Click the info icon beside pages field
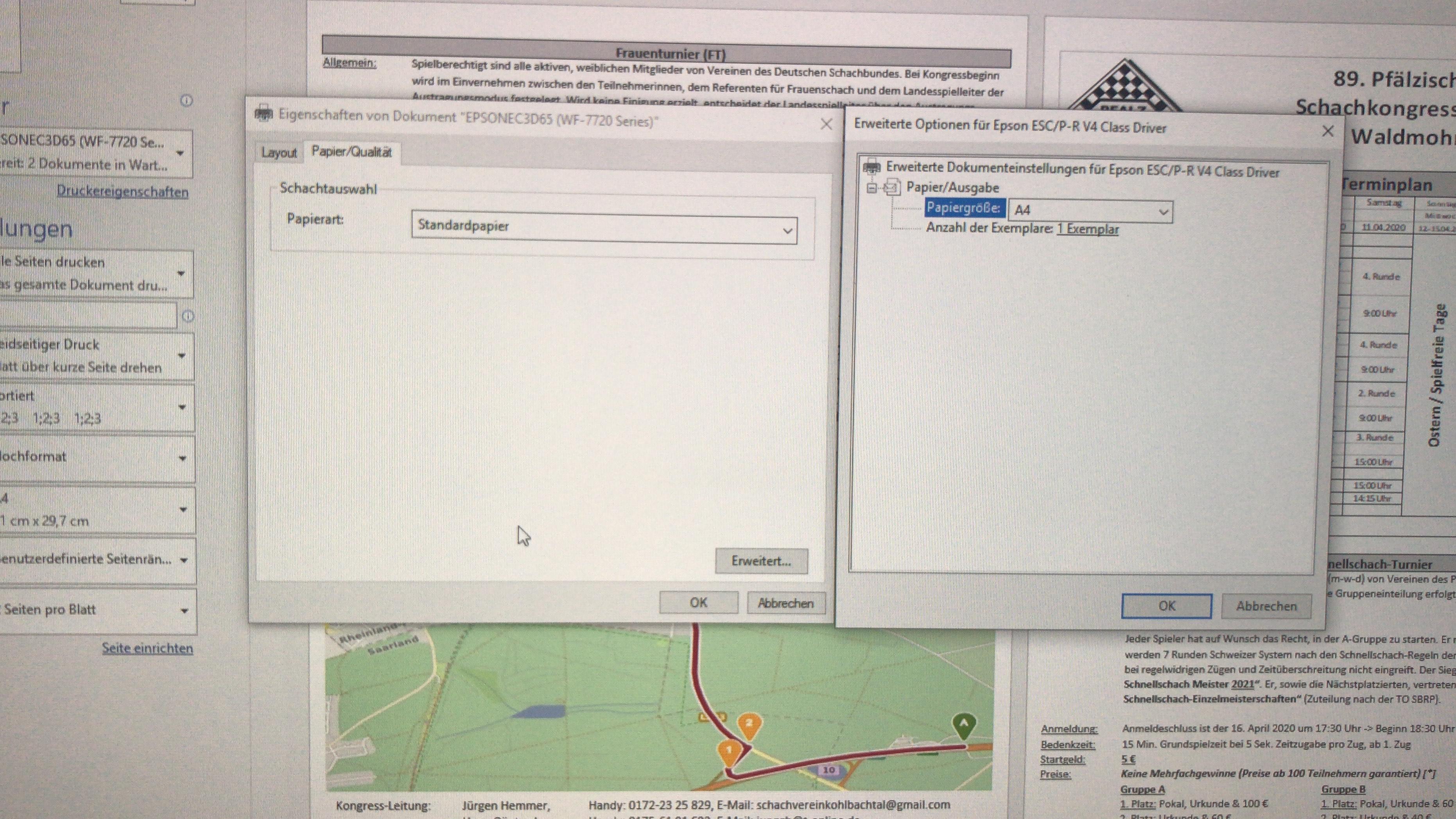Screen dimensions: 1456x819 coord(188,316)
